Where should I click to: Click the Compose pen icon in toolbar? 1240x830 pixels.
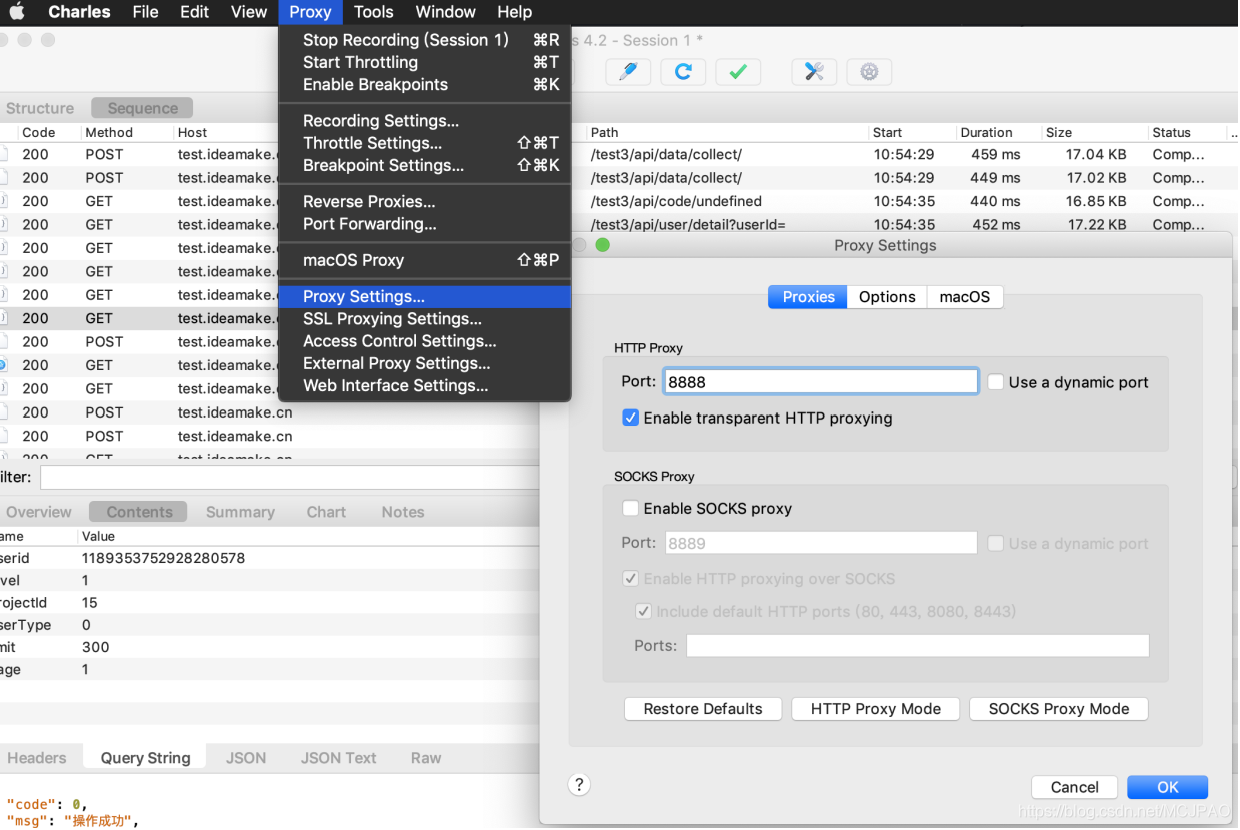click(x=628, y=71)
